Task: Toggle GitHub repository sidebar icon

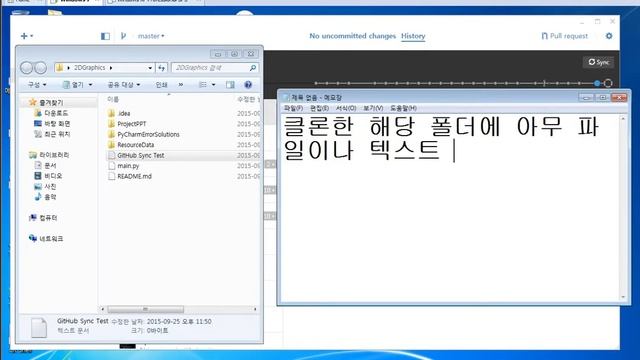Action: point(105,36)
